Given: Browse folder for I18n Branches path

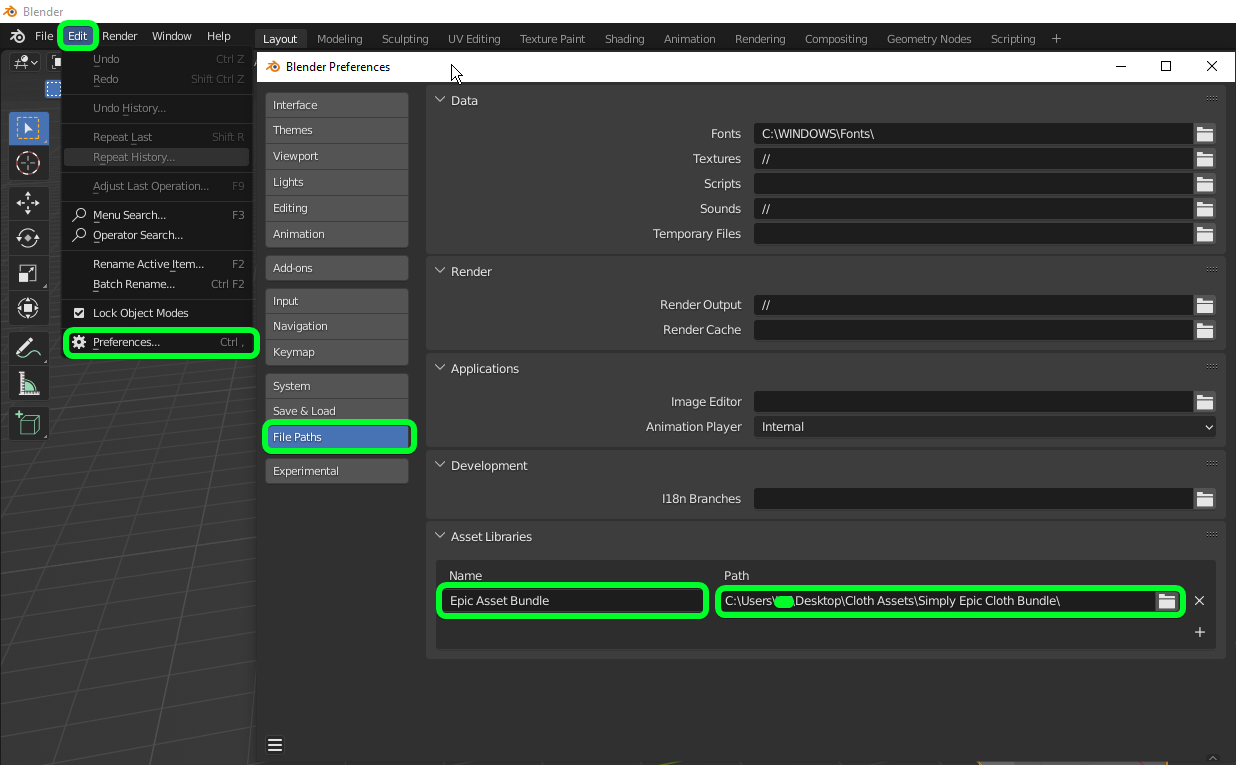Looking at the screenshot, I should click(x=1204, y=498).
